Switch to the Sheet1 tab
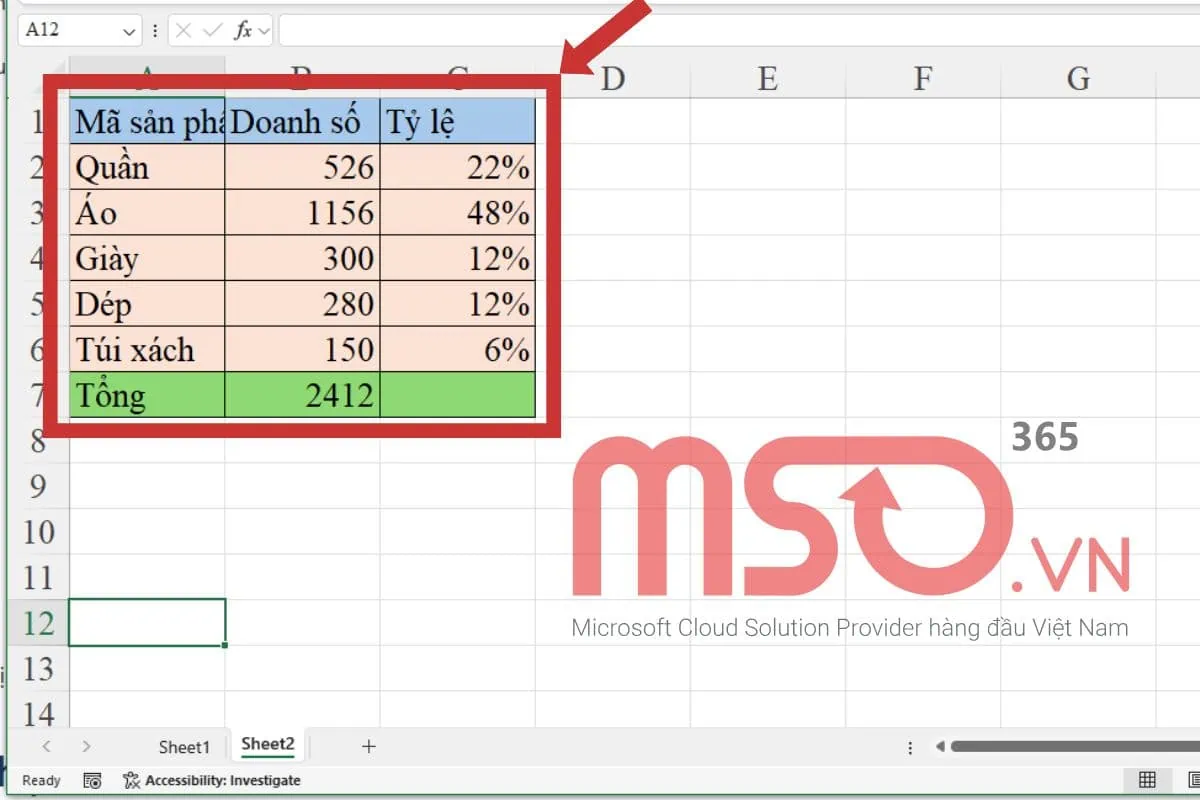1200x800 pixels. point(184,746)
